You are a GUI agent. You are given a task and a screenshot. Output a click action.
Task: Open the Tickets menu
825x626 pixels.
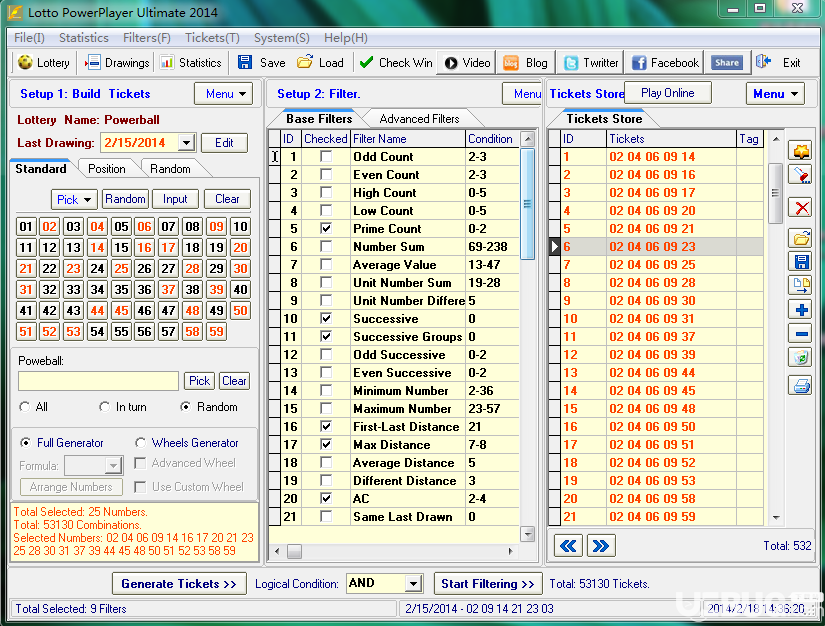213,38
